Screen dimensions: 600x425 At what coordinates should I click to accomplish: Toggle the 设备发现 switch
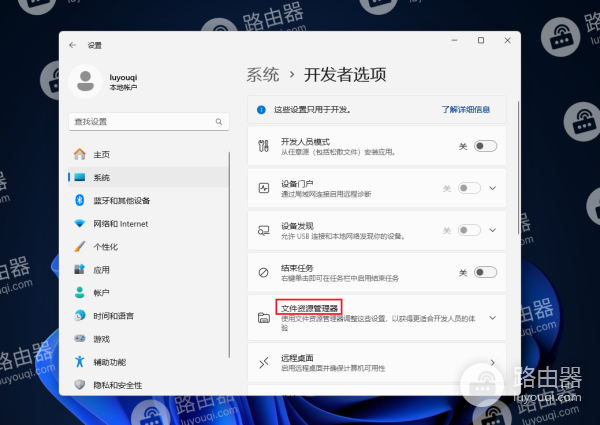[x=469, y=230]
